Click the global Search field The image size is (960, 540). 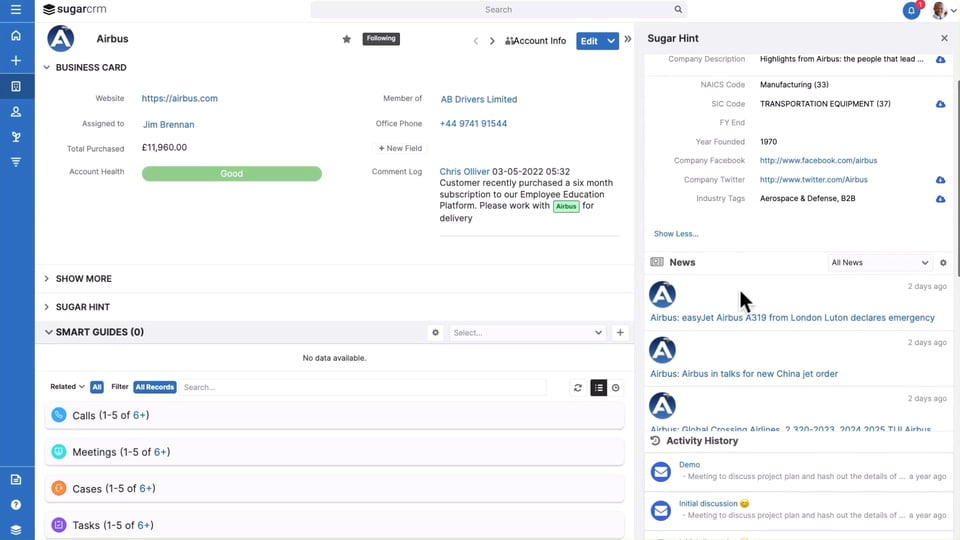(498, 10)
